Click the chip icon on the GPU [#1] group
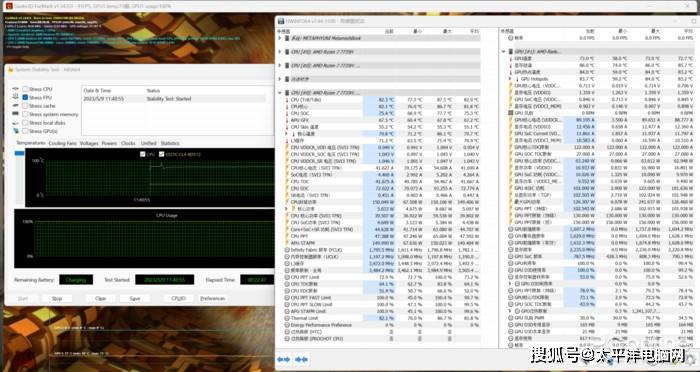 511,52
